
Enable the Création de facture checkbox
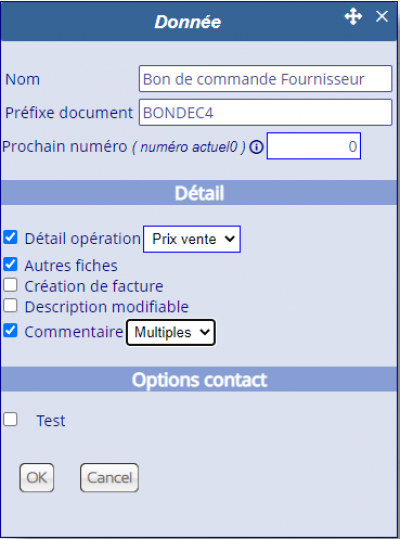pos(10,285)
